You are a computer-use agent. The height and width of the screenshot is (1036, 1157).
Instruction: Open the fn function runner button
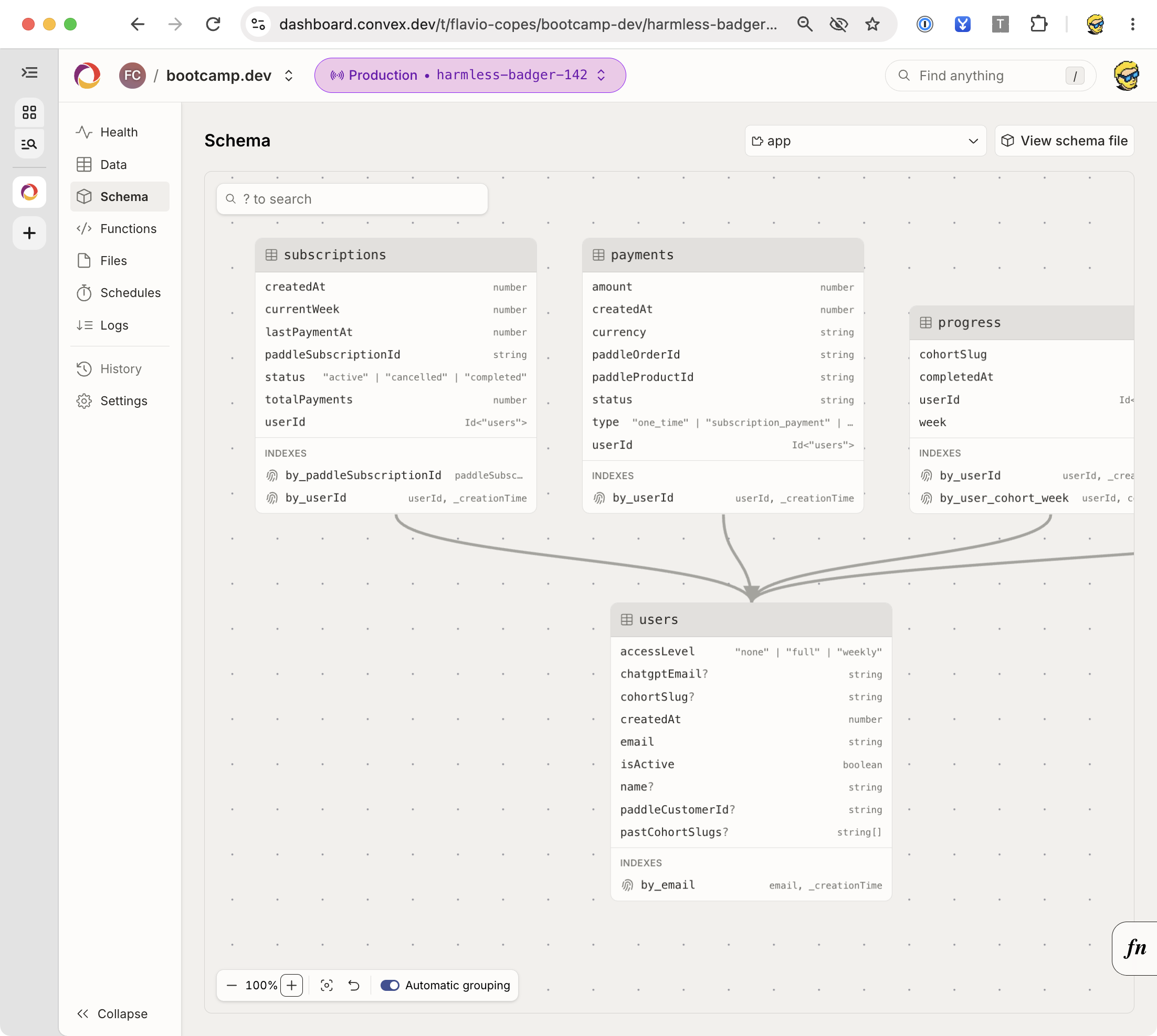[1135, 948]
